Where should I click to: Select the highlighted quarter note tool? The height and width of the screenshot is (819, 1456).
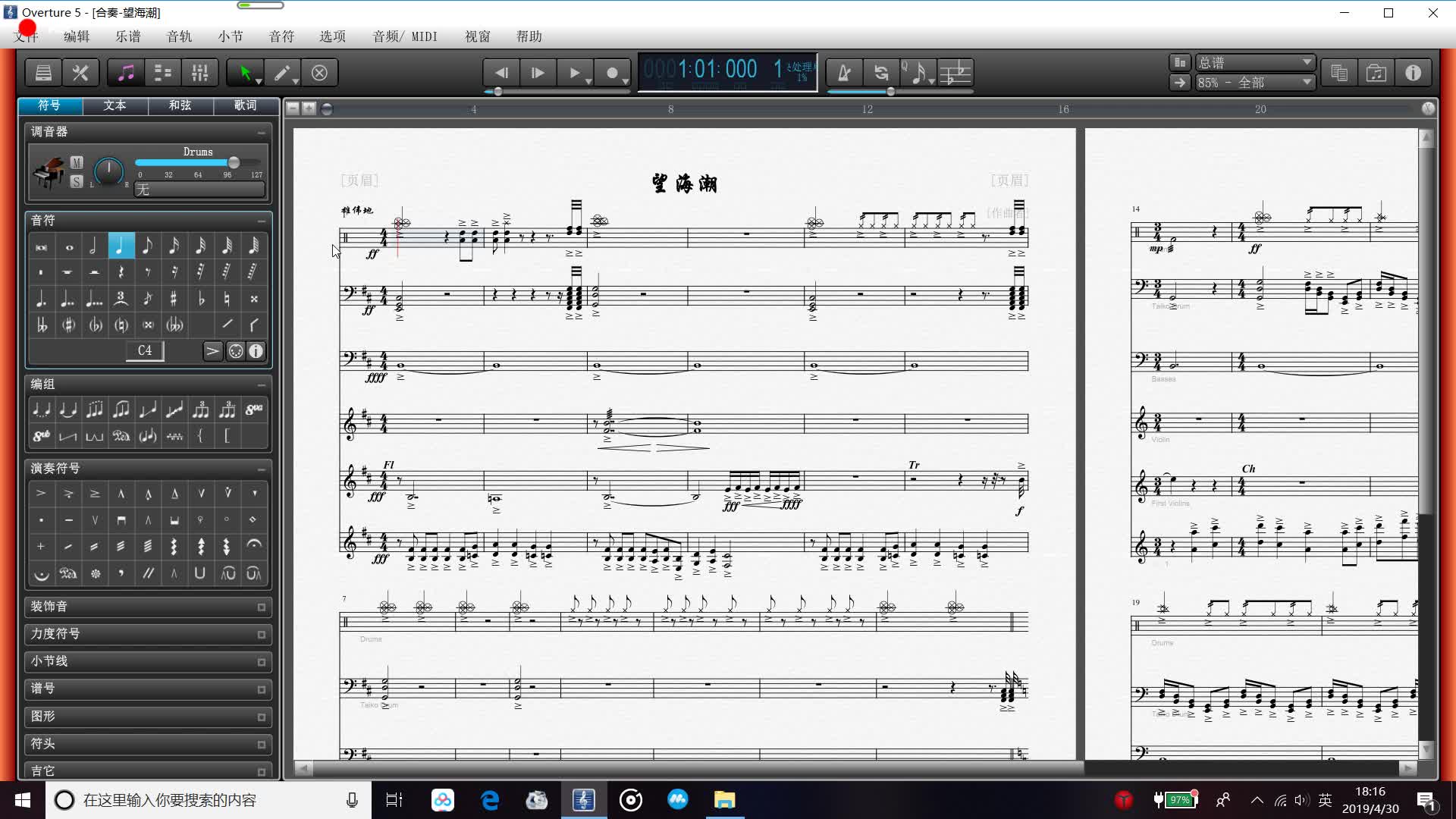(x=121, y=246)
